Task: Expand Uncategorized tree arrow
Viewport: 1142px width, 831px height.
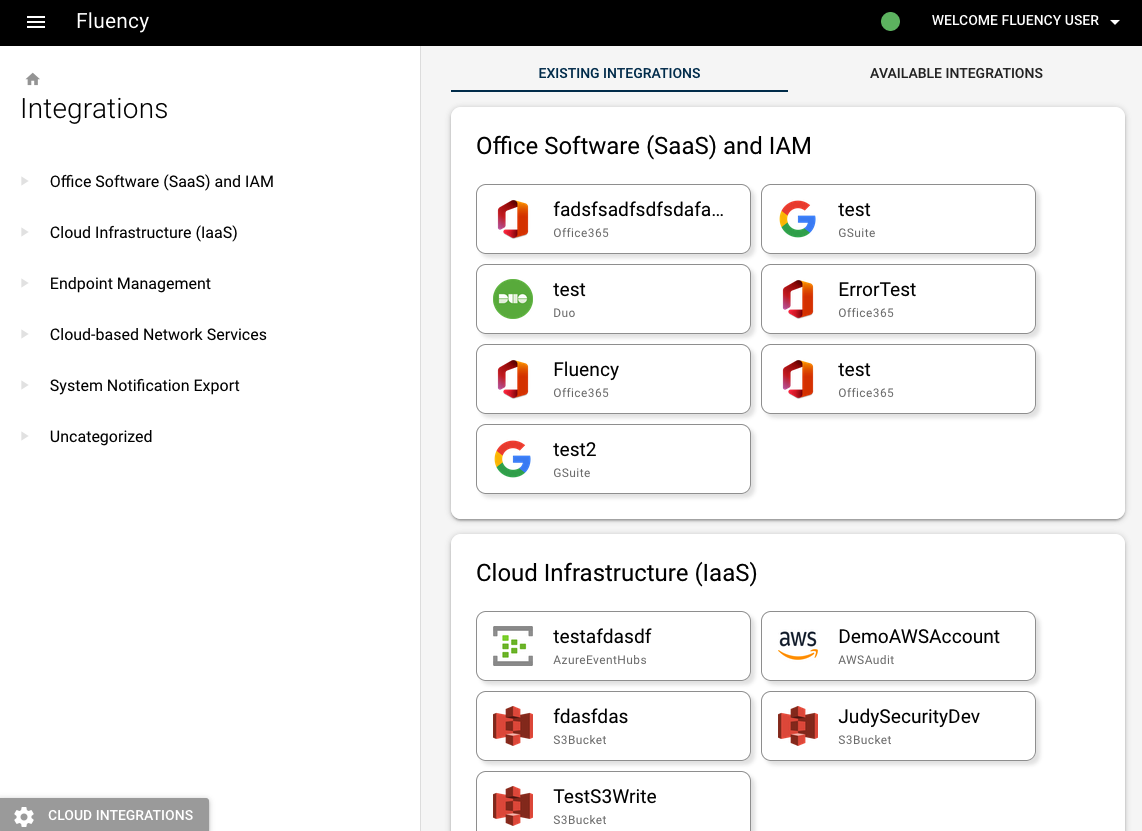Action: coord(25,436)
